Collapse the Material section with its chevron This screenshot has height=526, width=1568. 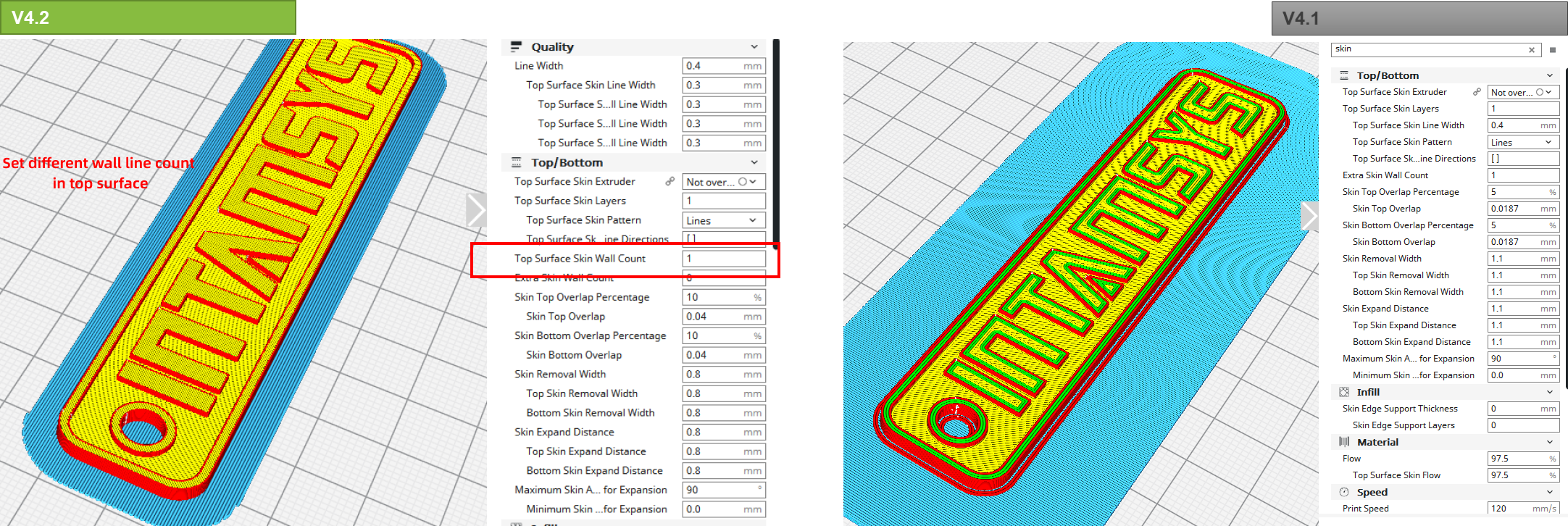[x=1550, y=442]
